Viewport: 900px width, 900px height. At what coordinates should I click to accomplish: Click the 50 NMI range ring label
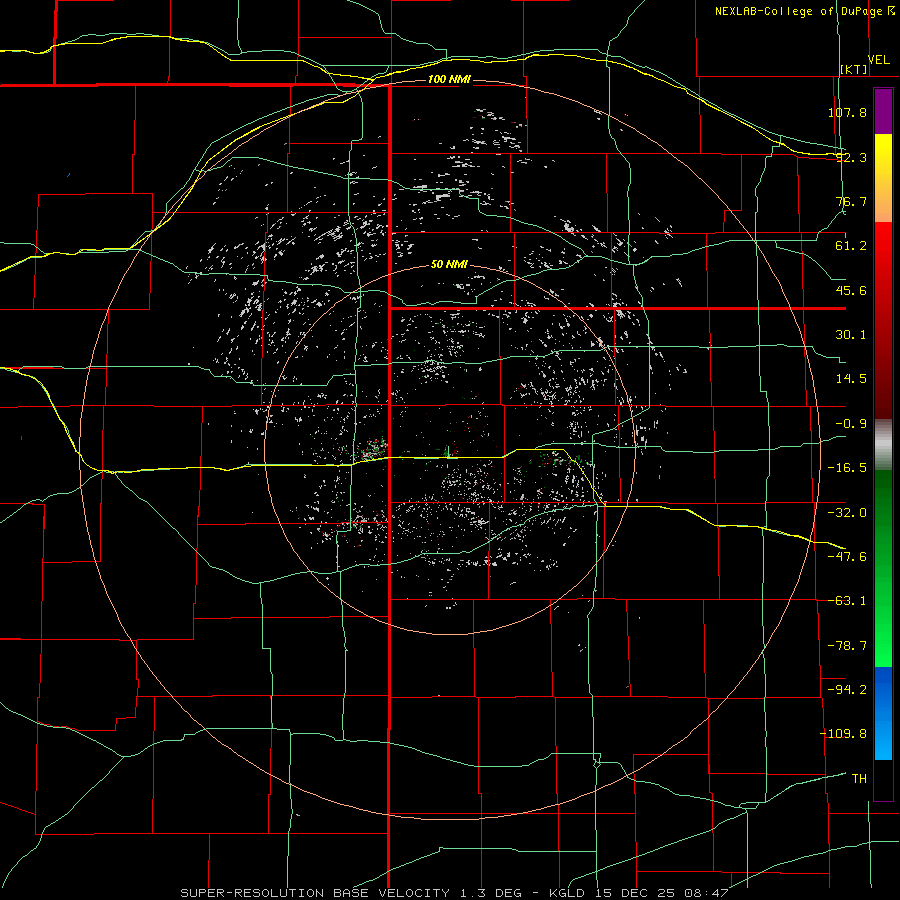pos(449,265)
